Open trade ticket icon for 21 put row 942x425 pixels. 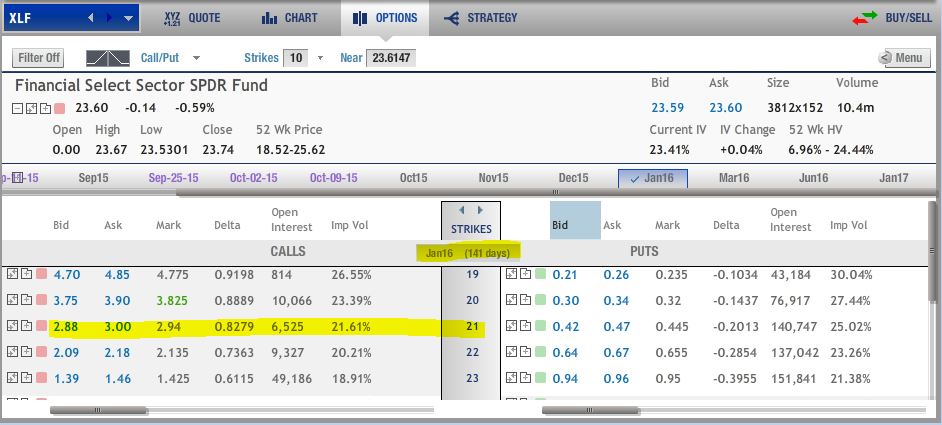point(511,326)
